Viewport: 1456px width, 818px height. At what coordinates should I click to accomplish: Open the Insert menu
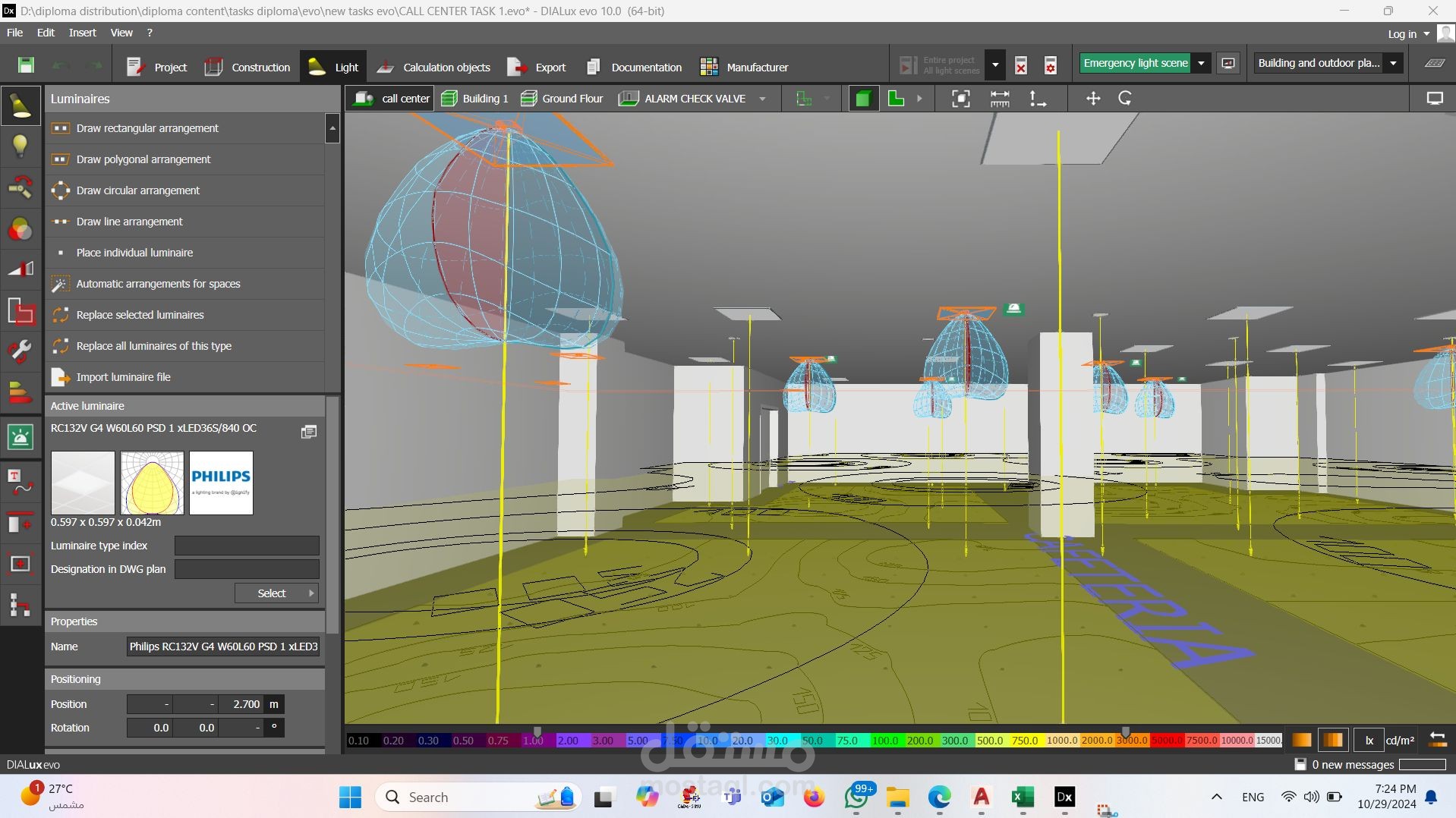82,33
